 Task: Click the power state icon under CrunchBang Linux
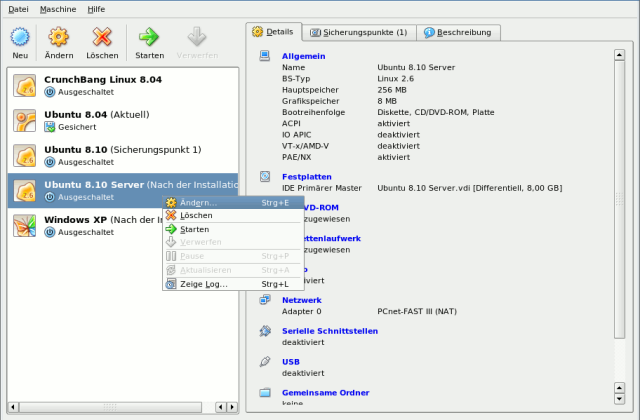[50, 92]
